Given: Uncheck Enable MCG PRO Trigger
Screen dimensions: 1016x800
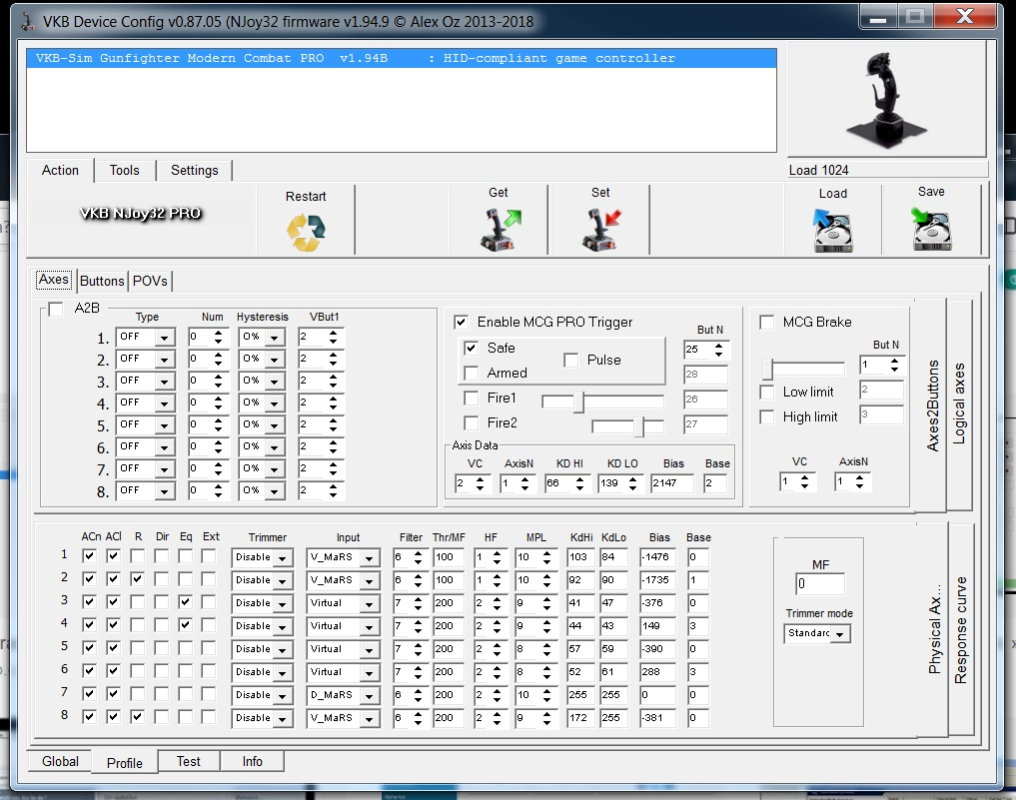Looking at the screenshot, I should tap(461, 322).
